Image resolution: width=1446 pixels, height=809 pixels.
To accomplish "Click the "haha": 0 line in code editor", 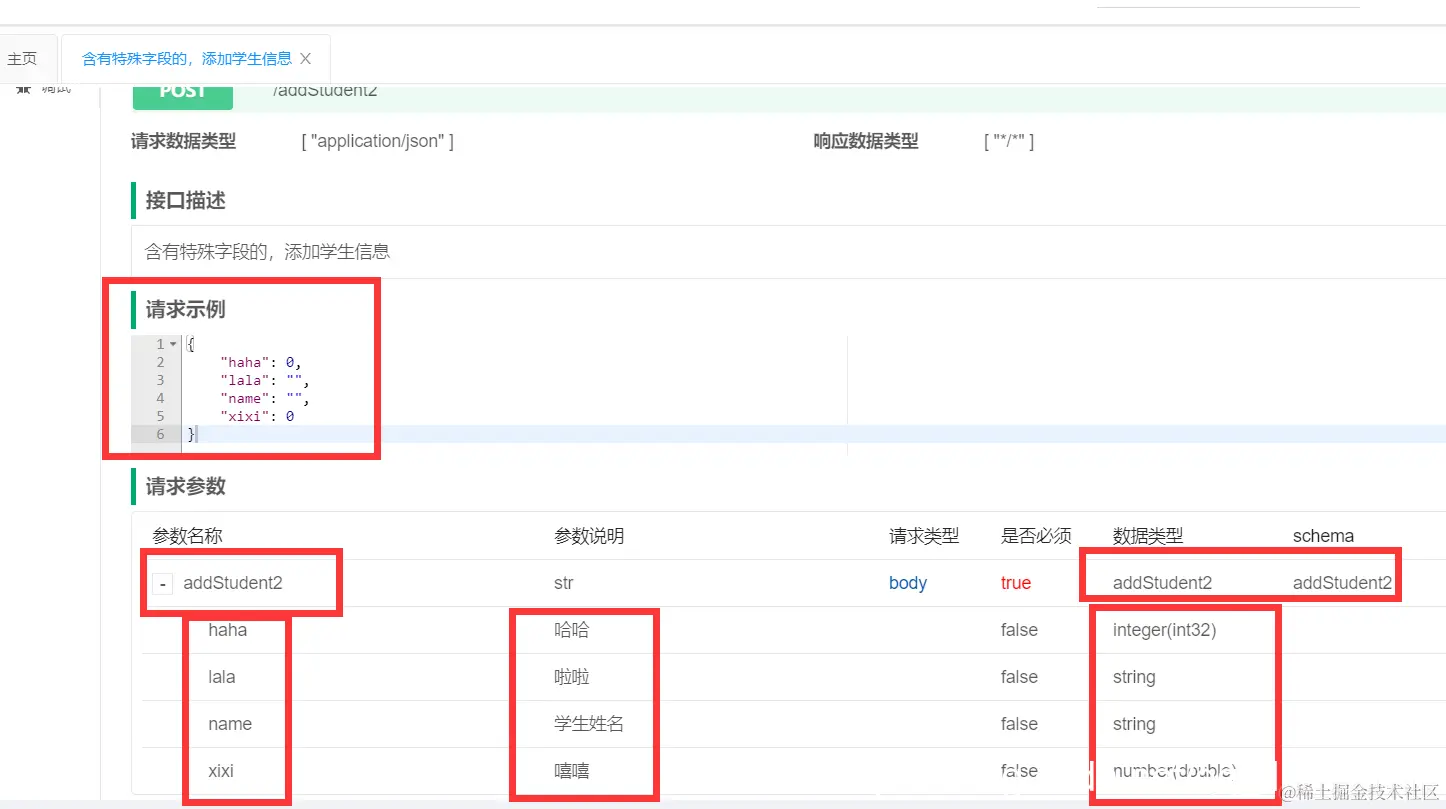I will (260, 362).
